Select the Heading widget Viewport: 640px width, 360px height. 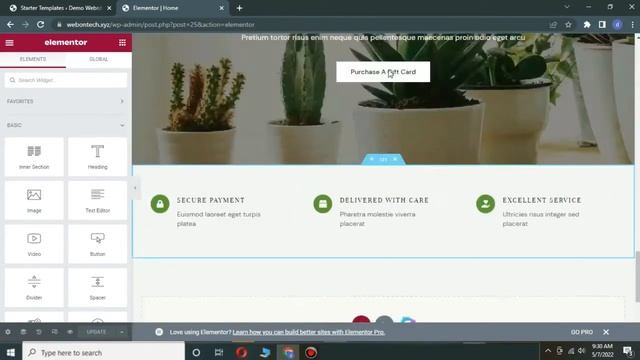coord(98,157)
